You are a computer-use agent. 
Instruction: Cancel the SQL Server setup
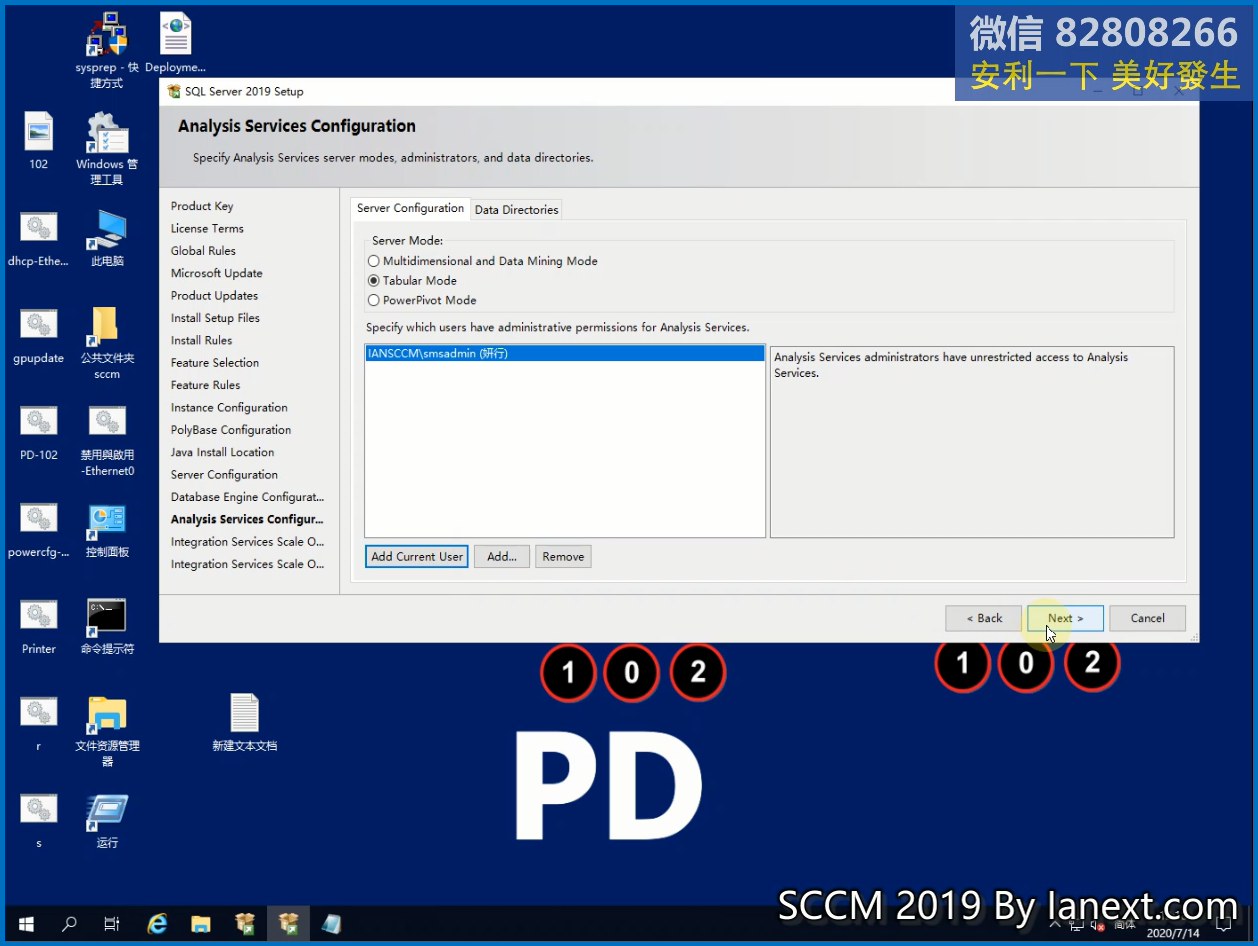pyautogui.click(x=1147, y=618)
